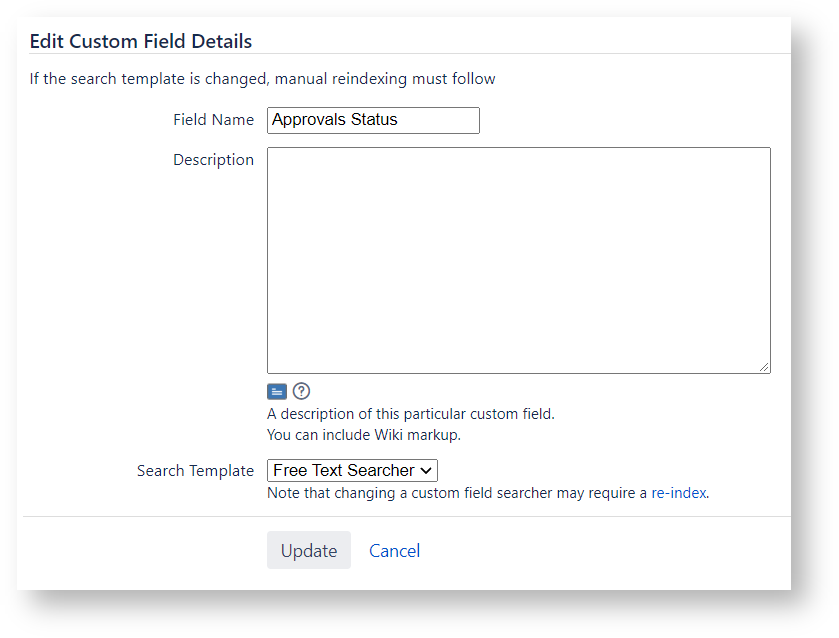
Task: Follow the re-index link
Action: point(678,493)
